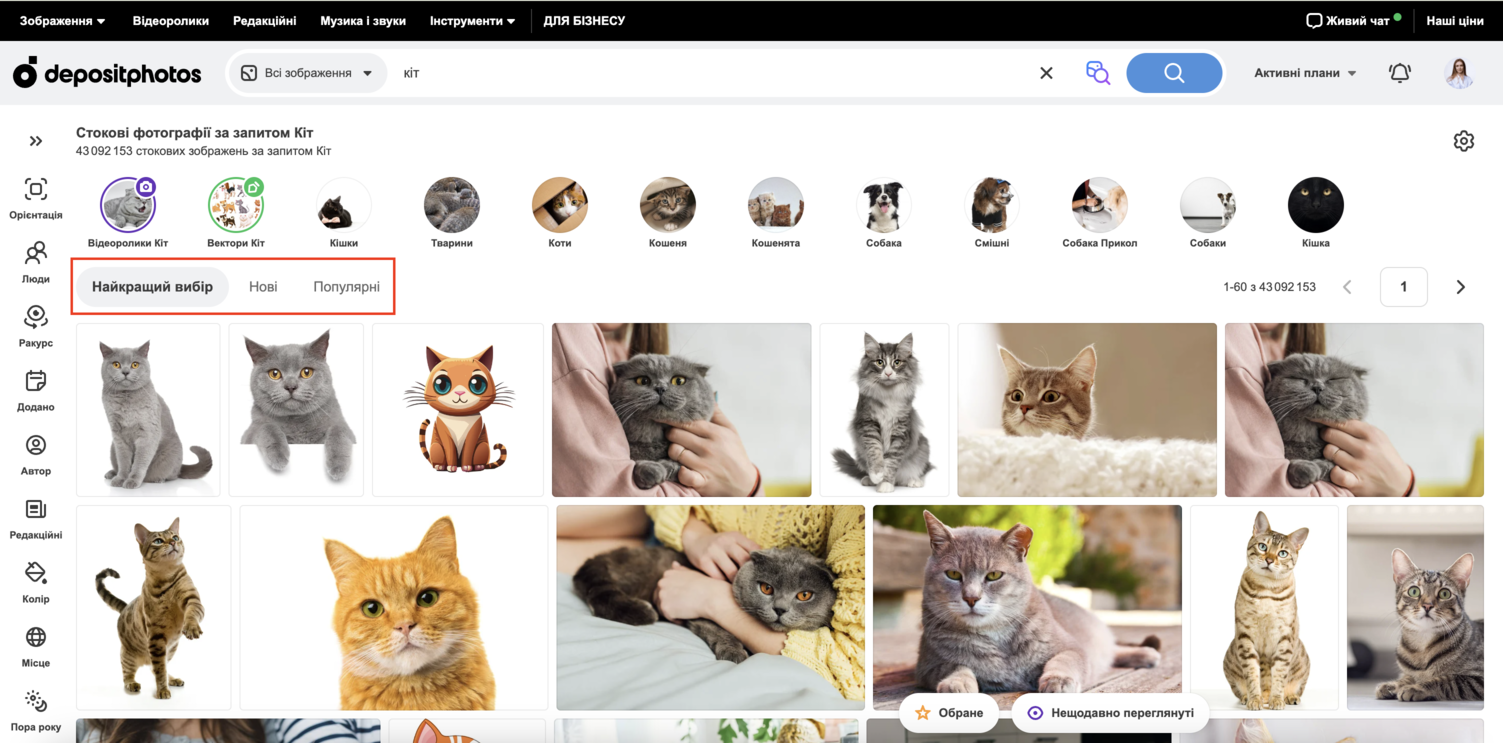1503x743 pixels.
Task: Open the Ракурс filter
Action: (x=36, y=326)
